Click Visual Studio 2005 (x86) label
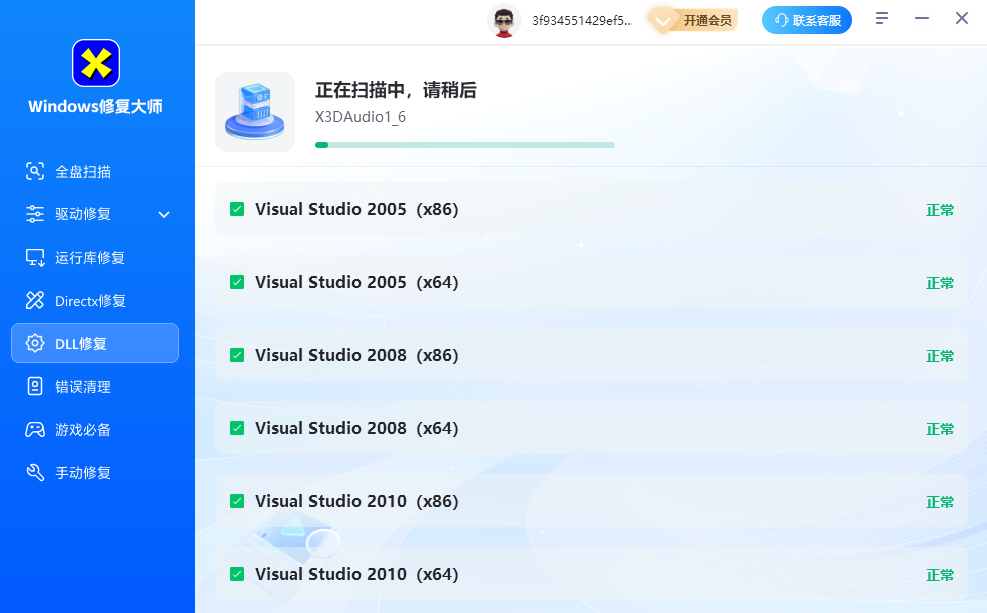This screenshot has height=613, width=987. 356,209
